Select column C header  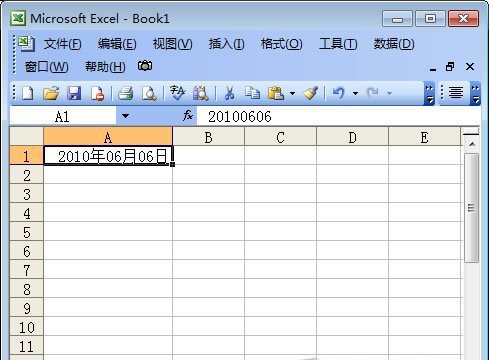[281, 137]
